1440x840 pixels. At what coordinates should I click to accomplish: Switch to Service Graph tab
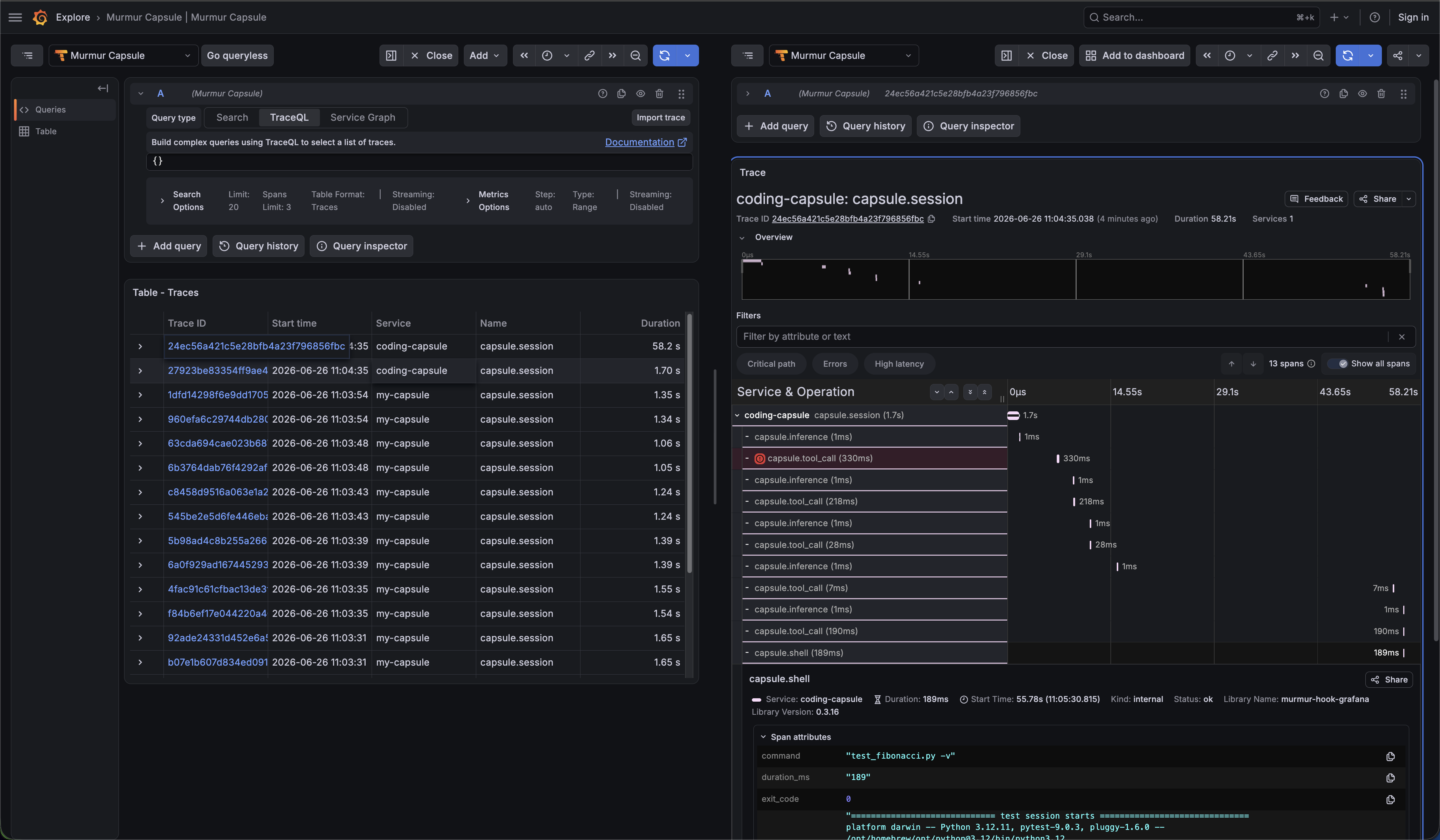(x=362, y=118)
